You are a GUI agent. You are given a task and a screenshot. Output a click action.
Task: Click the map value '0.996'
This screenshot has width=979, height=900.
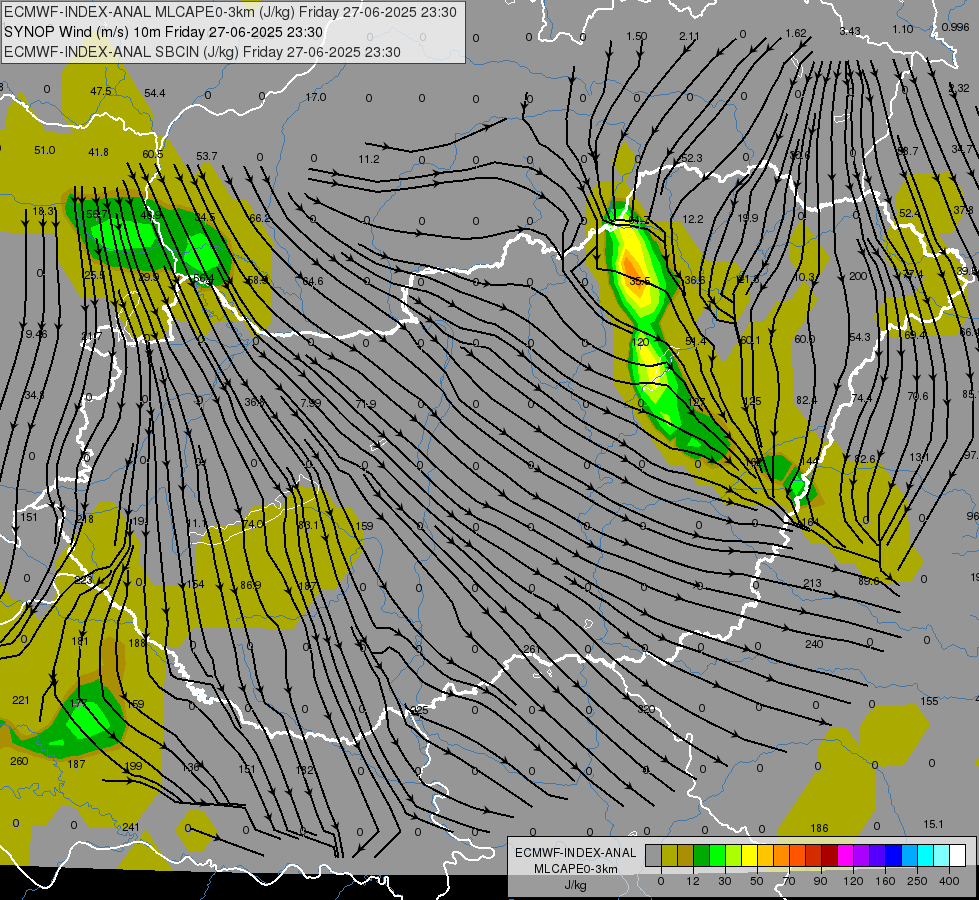pyautogui.click(x=955, y=27)
